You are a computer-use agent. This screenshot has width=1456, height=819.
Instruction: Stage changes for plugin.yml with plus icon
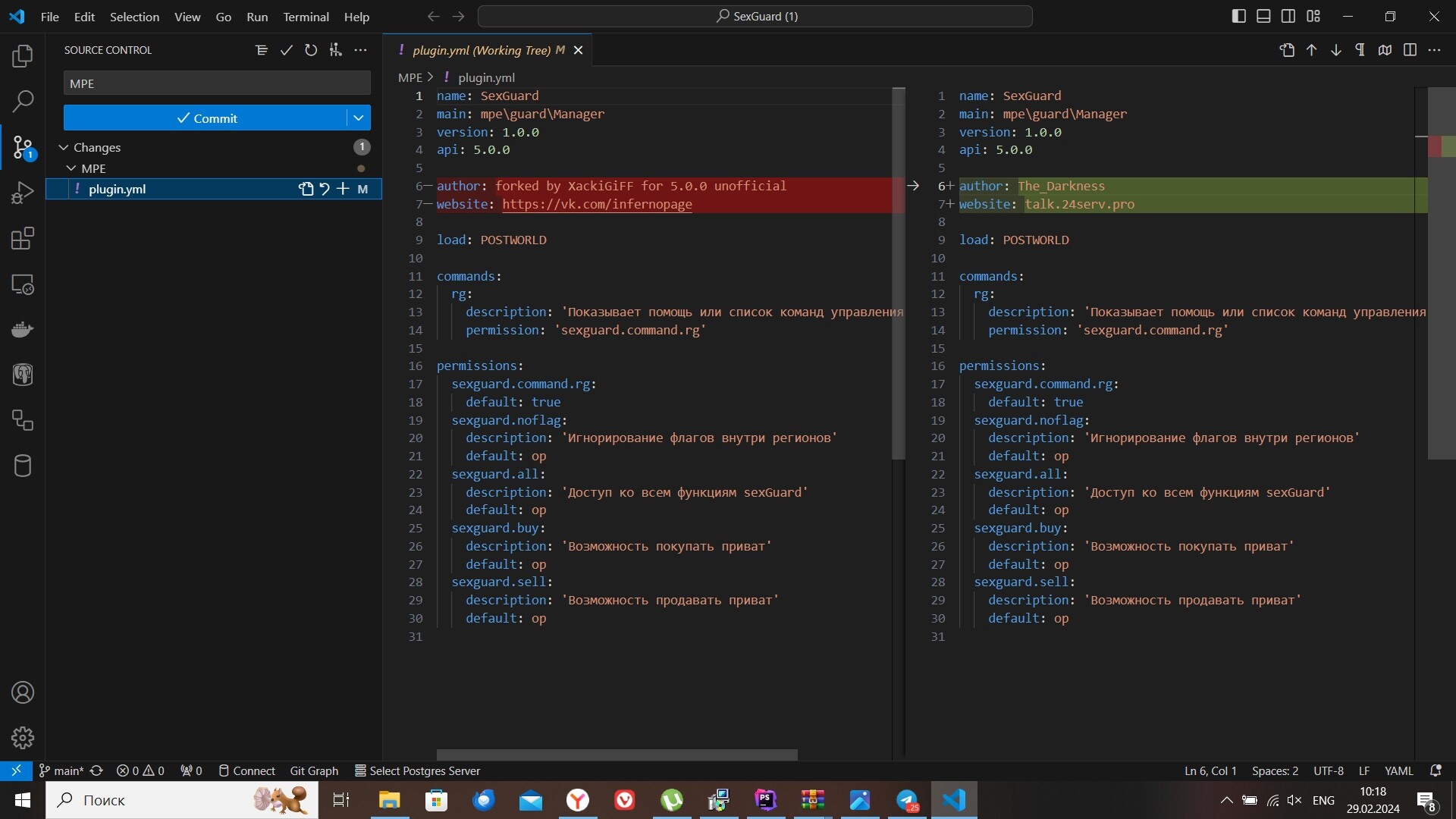pyautogui.click(x=343, y=189)
